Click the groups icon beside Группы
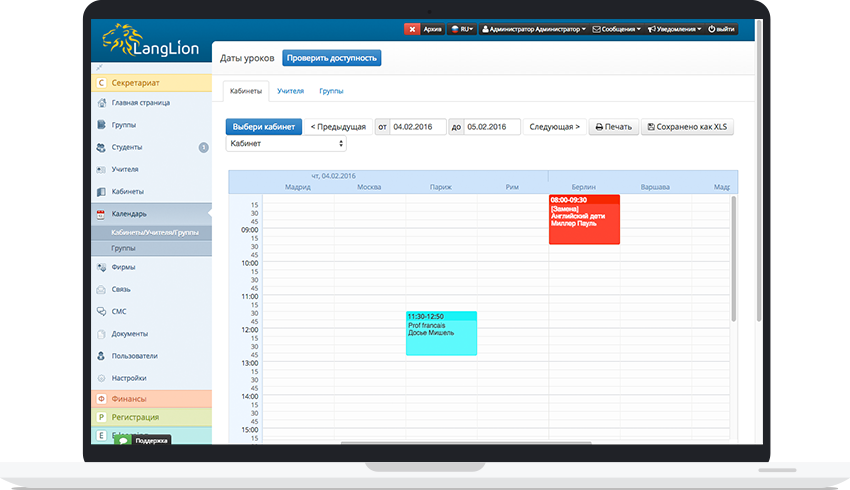 (x=101, y=125)
